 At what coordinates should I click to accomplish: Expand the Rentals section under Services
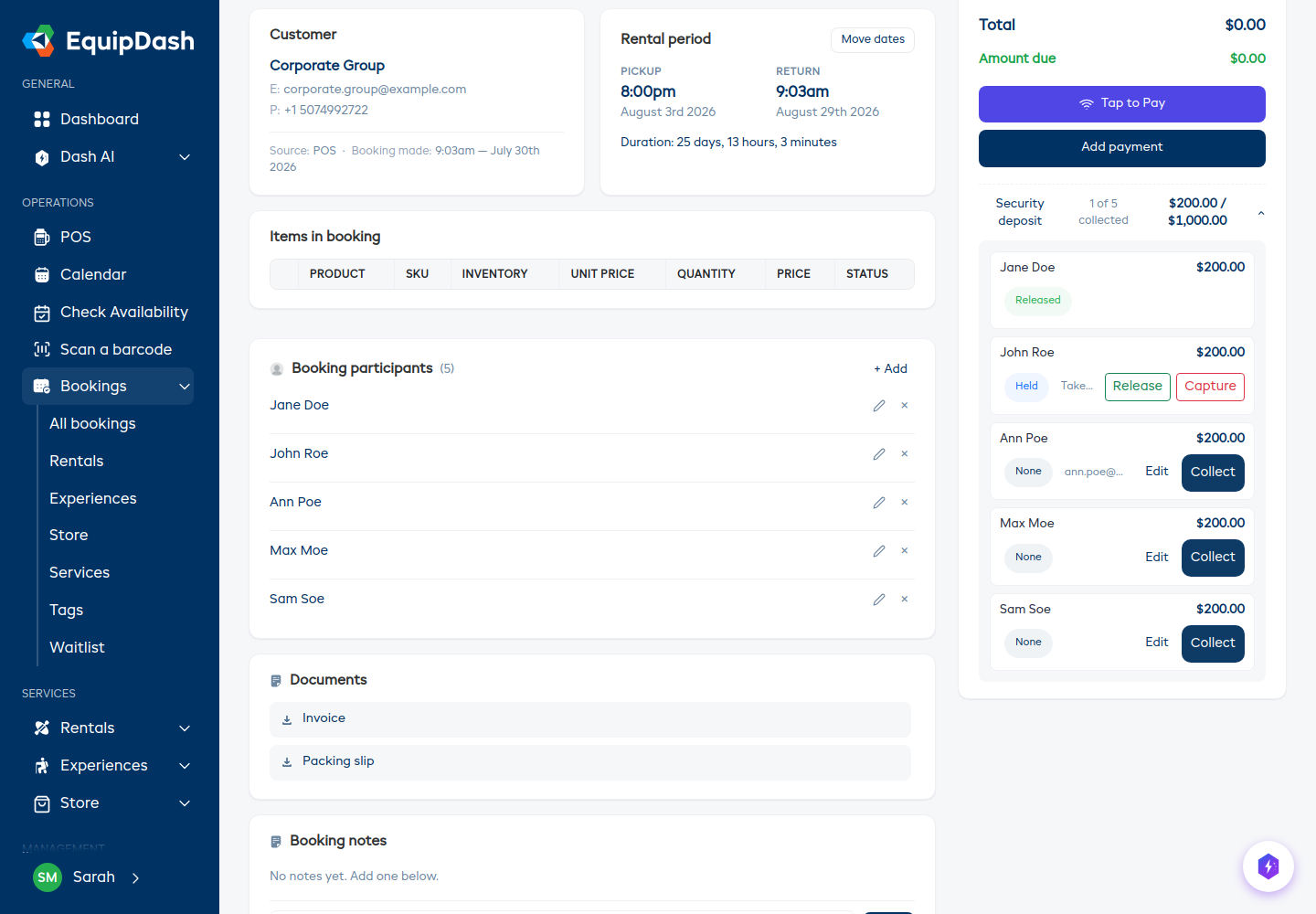coord(185,728)
